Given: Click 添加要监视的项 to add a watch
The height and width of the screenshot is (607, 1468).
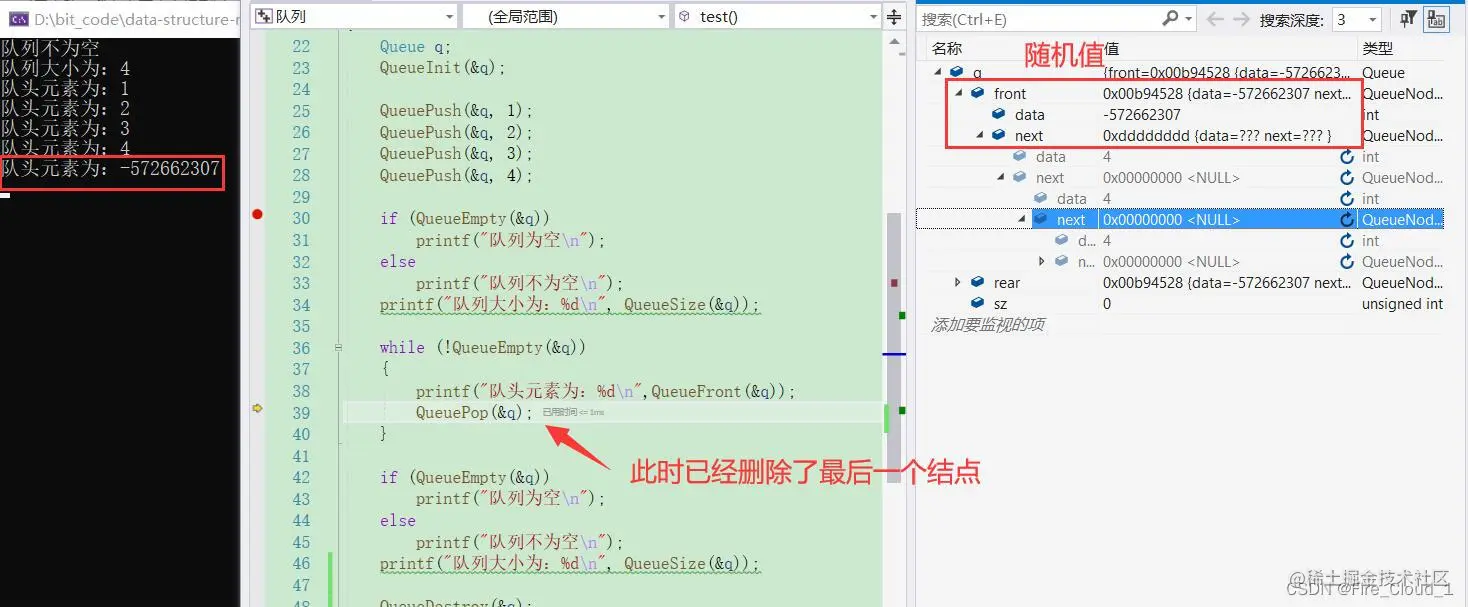Looking at the screenshot, I should coord(989,325).
